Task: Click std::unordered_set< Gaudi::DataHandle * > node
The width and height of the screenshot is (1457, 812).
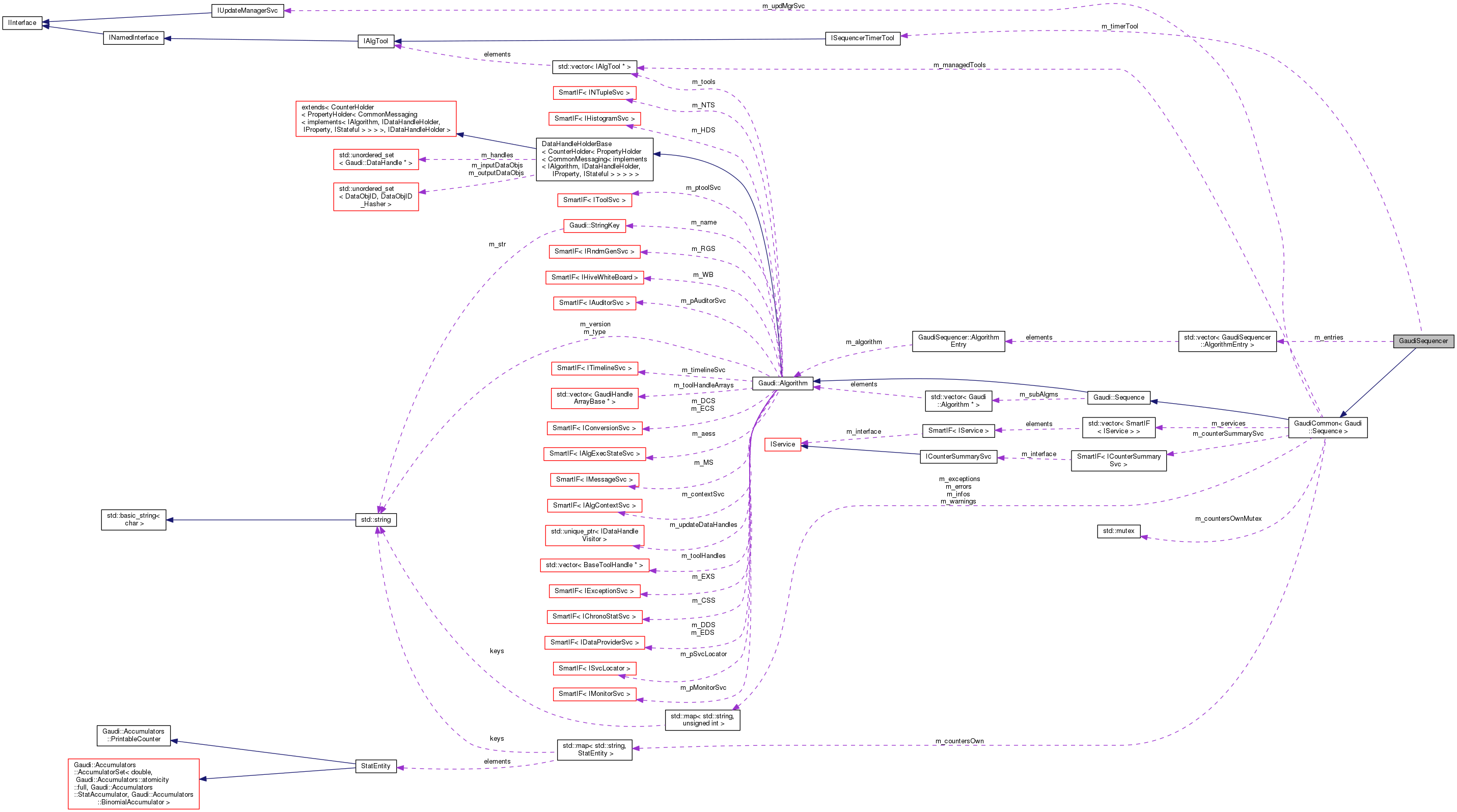Action: click(376, 159)
